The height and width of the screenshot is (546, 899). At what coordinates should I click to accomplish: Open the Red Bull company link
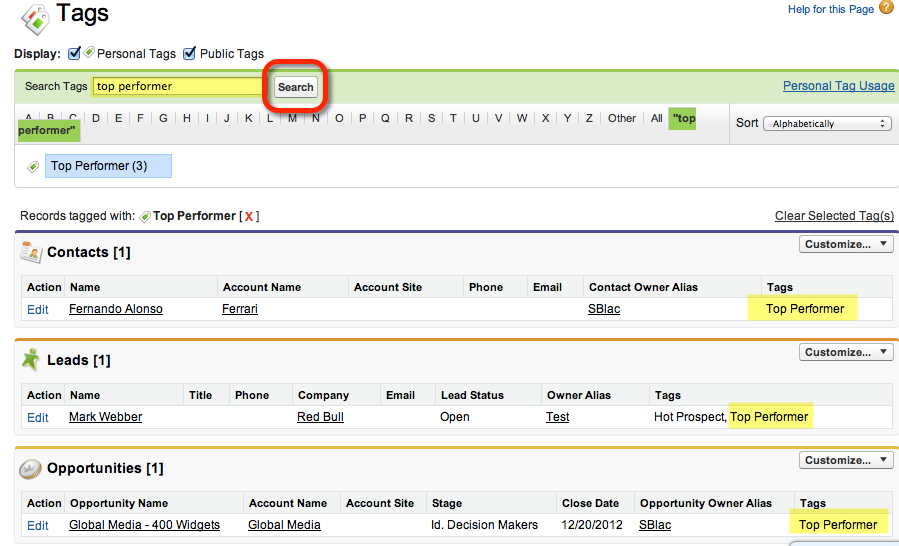(x=320, y=416)
